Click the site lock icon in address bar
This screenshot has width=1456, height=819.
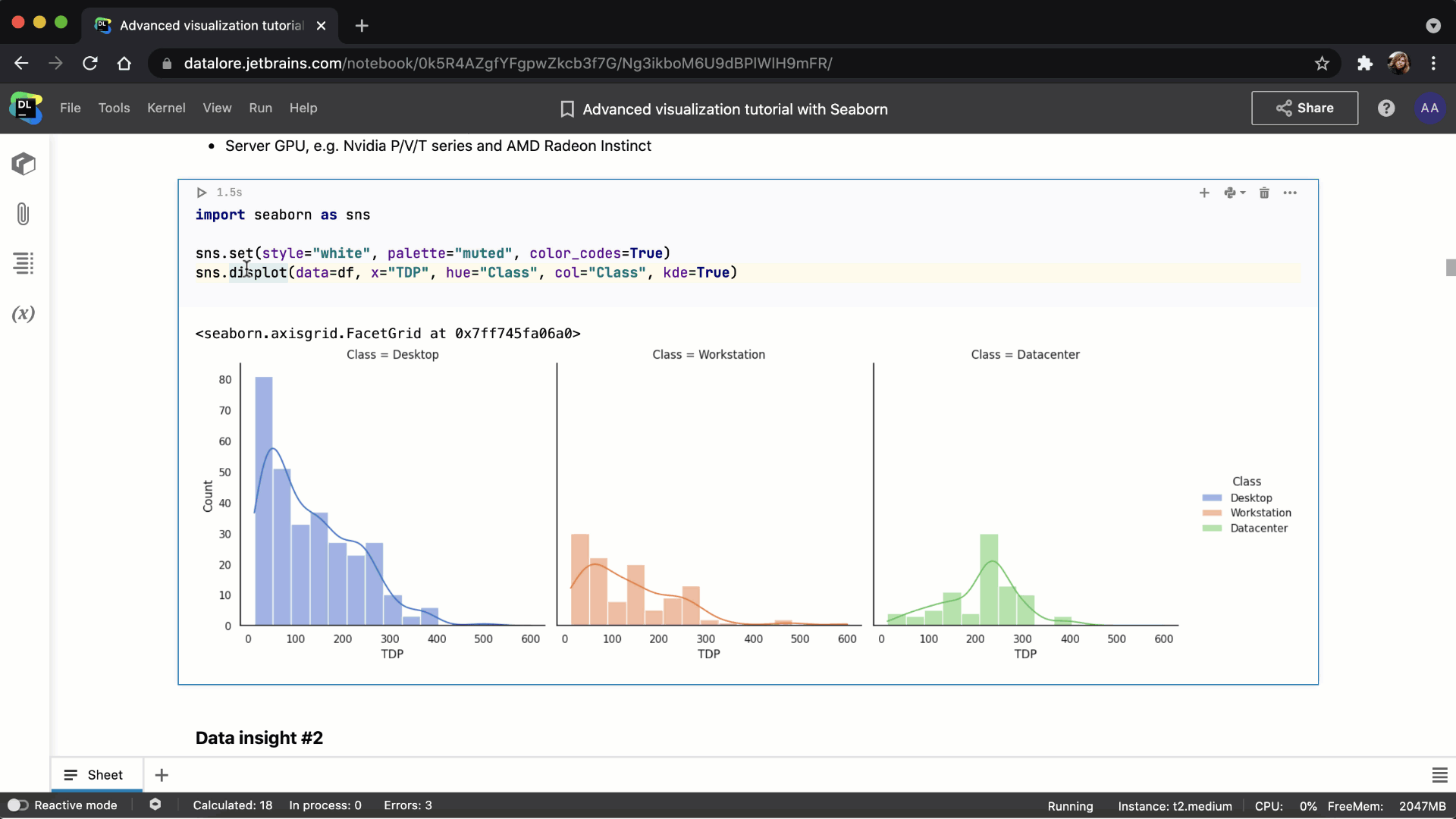click(167, 64)
